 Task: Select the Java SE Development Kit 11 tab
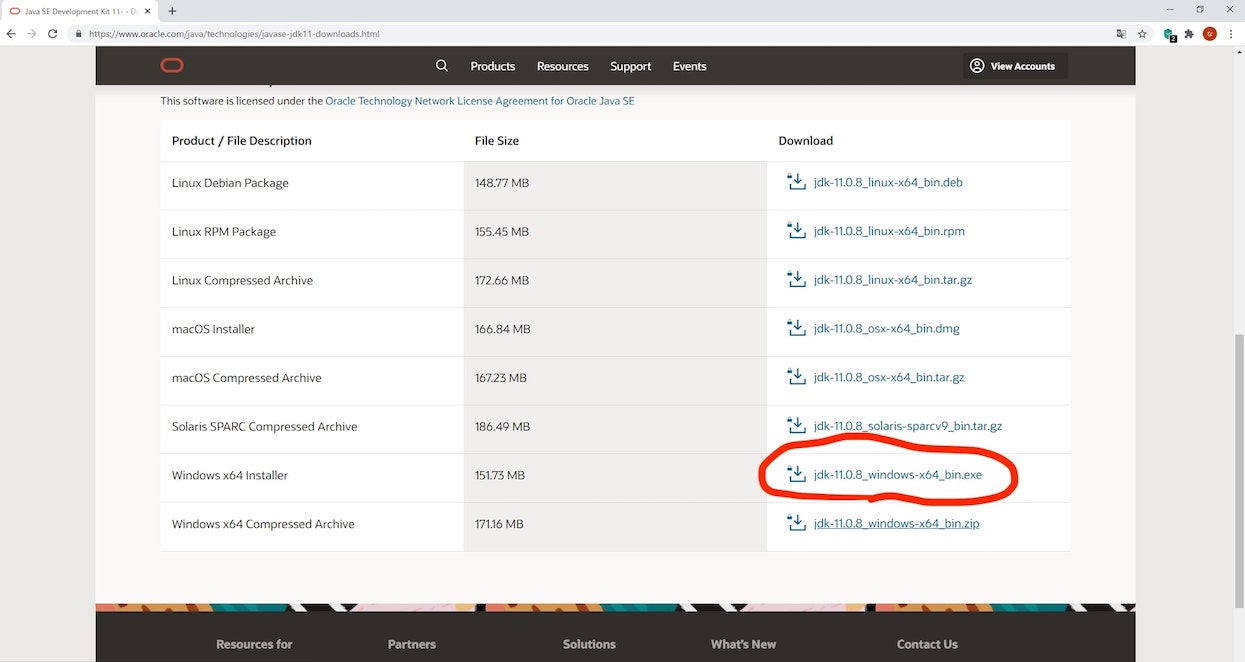click(x=80, y=11)
